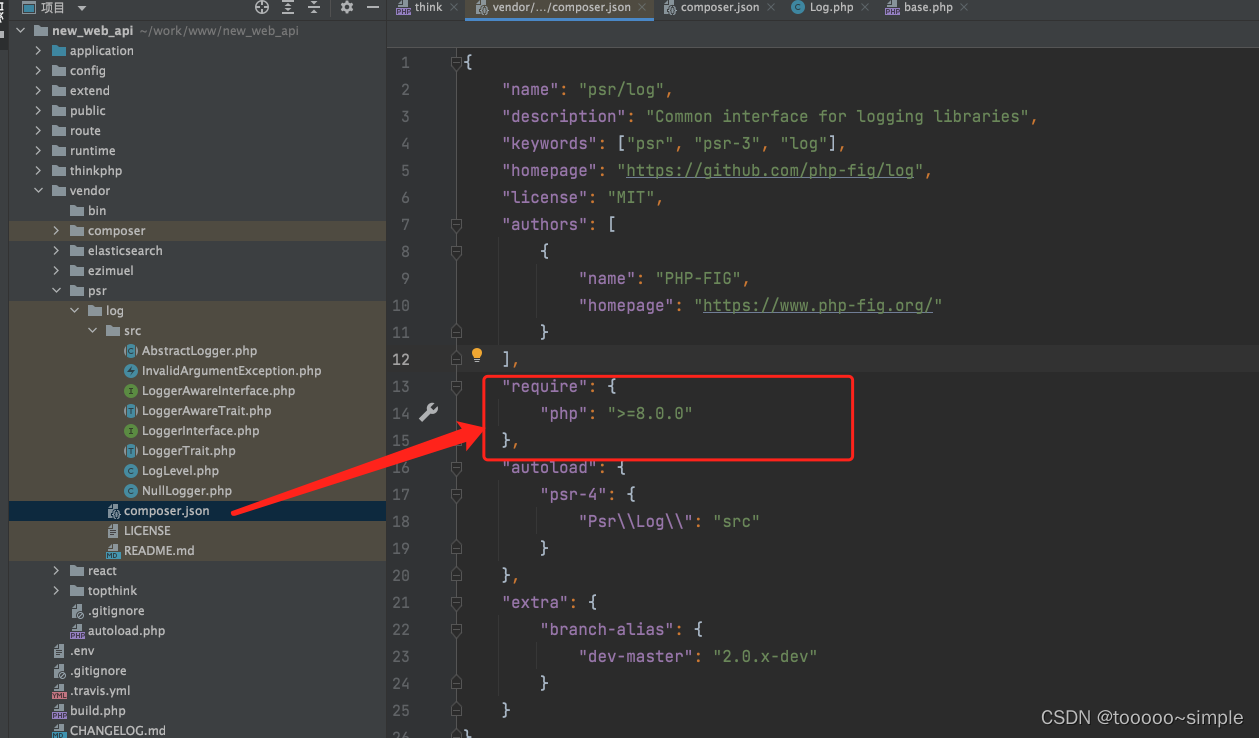Close the think tab
The image size is (1259, 738).
click(453, 7)
